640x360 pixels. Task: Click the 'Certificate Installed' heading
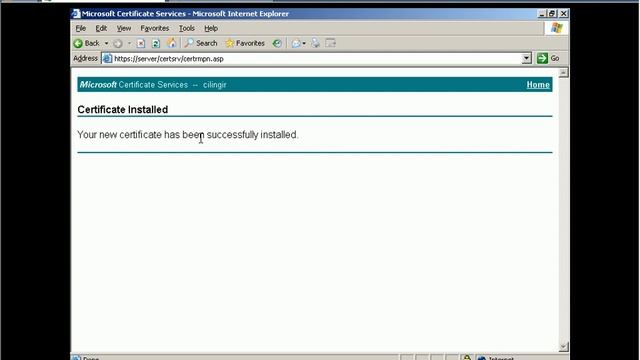coord(122,110)
